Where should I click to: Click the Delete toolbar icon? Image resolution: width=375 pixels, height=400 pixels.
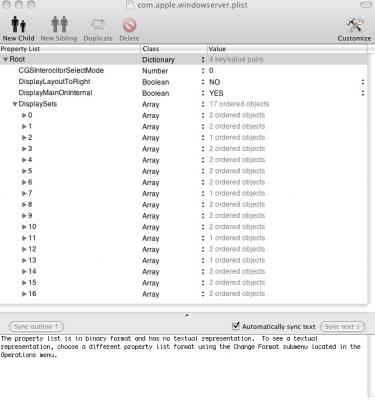tap(129, 25)
